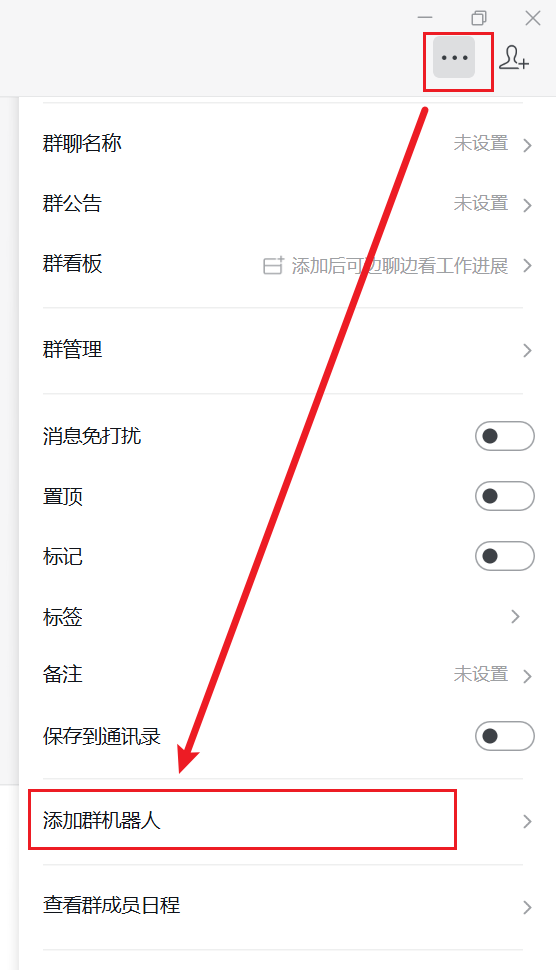Click the 群看板 label

click(72, 264)
